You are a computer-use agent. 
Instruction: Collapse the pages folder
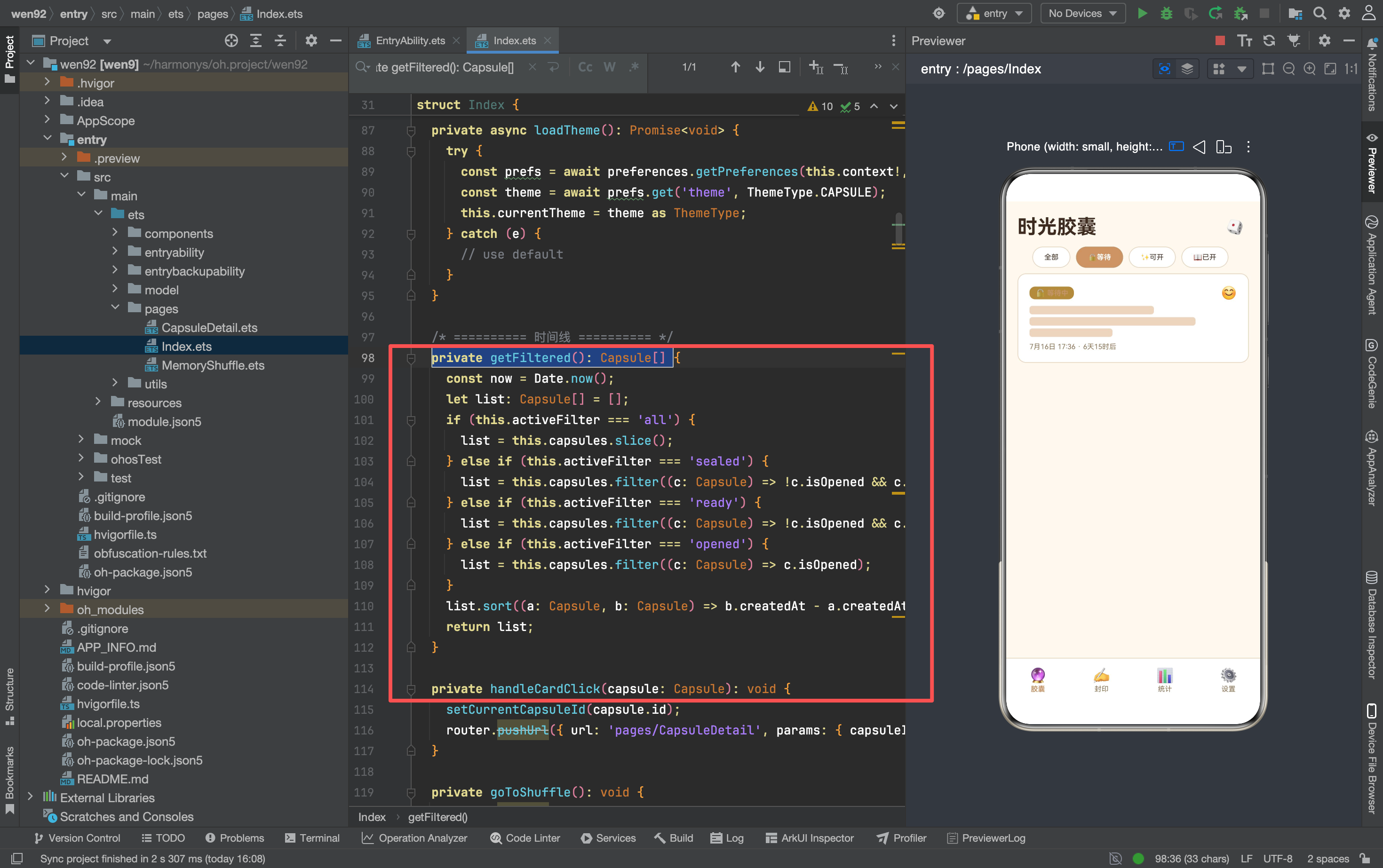click(x=115, y=308)
